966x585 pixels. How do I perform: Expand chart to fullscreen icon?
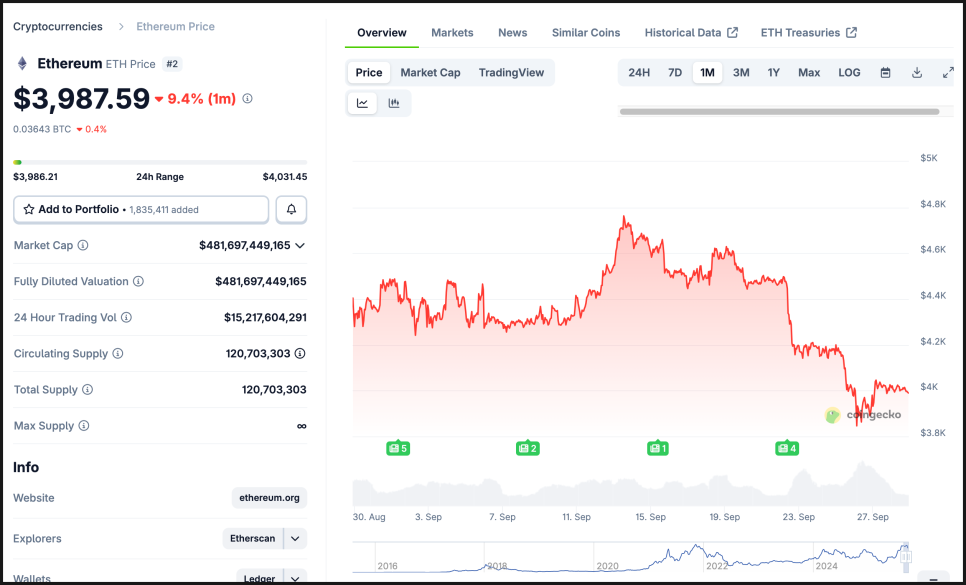[948, 73]
